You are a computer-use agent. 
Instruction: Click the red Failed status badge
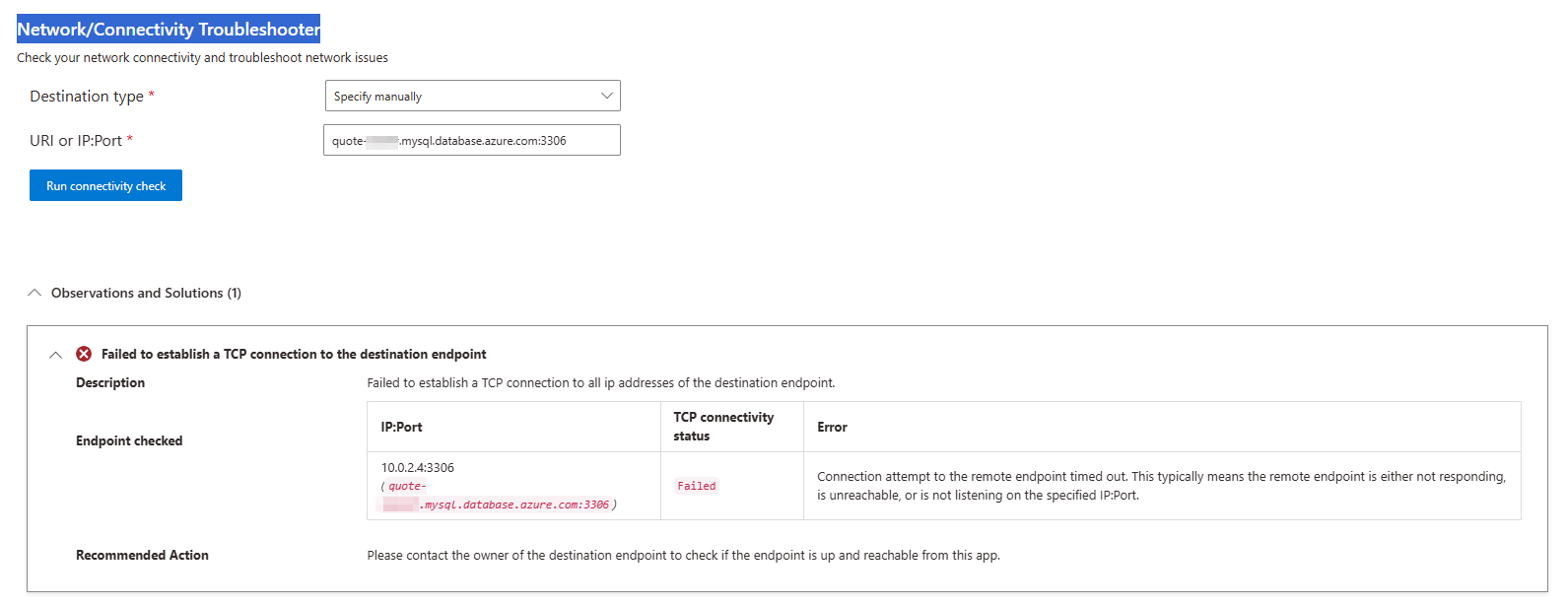tap(697, 486)
